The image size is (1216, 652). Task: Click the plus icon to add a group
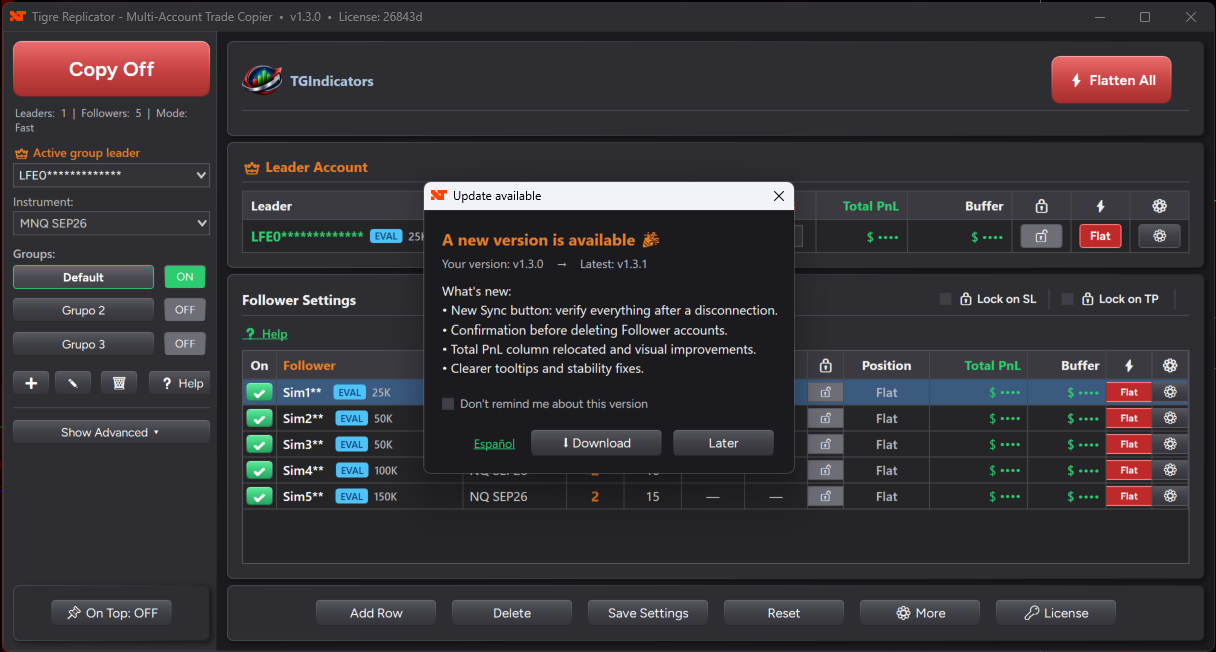(x=31, y=383)
